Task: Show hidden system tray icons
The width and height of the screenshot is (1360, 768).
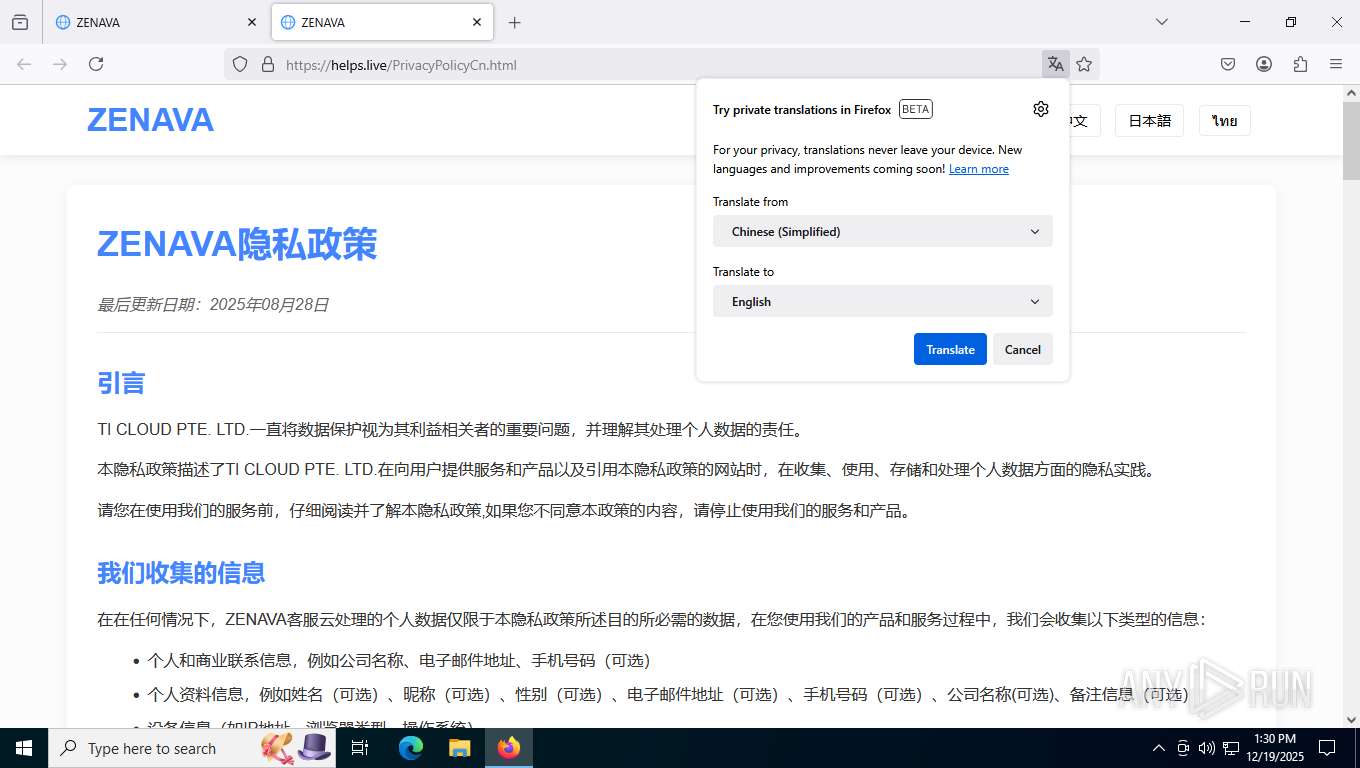Action: point(1159,748)
